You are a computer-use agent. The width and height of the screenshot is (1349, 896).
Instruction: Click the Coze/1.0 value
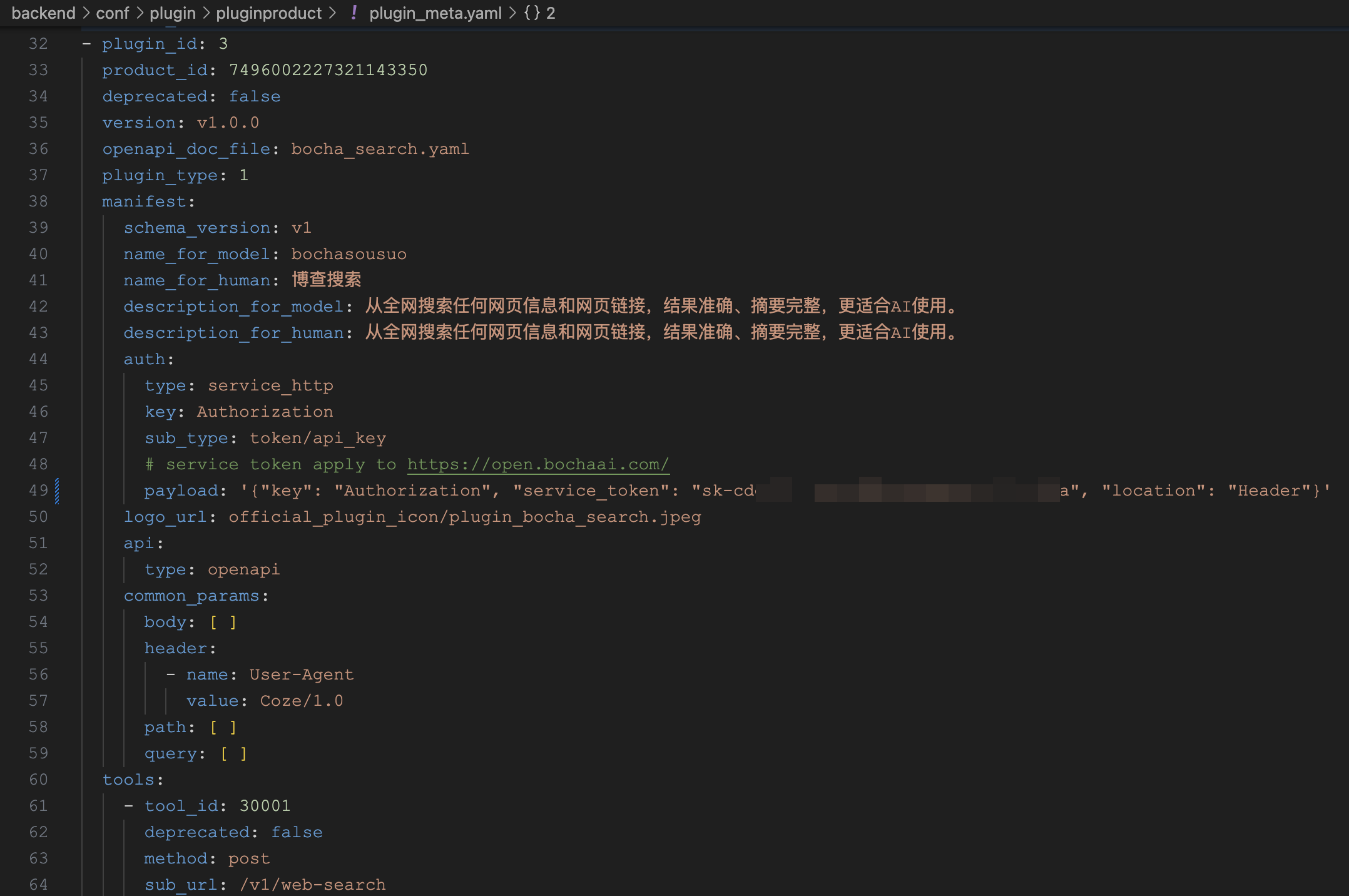click(302, 701)
